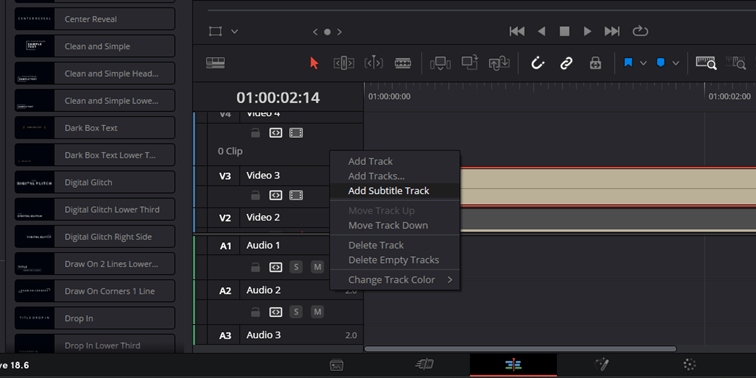Open the Media page
This screenshot has width=756, height=378.
[x=337, y=365]
